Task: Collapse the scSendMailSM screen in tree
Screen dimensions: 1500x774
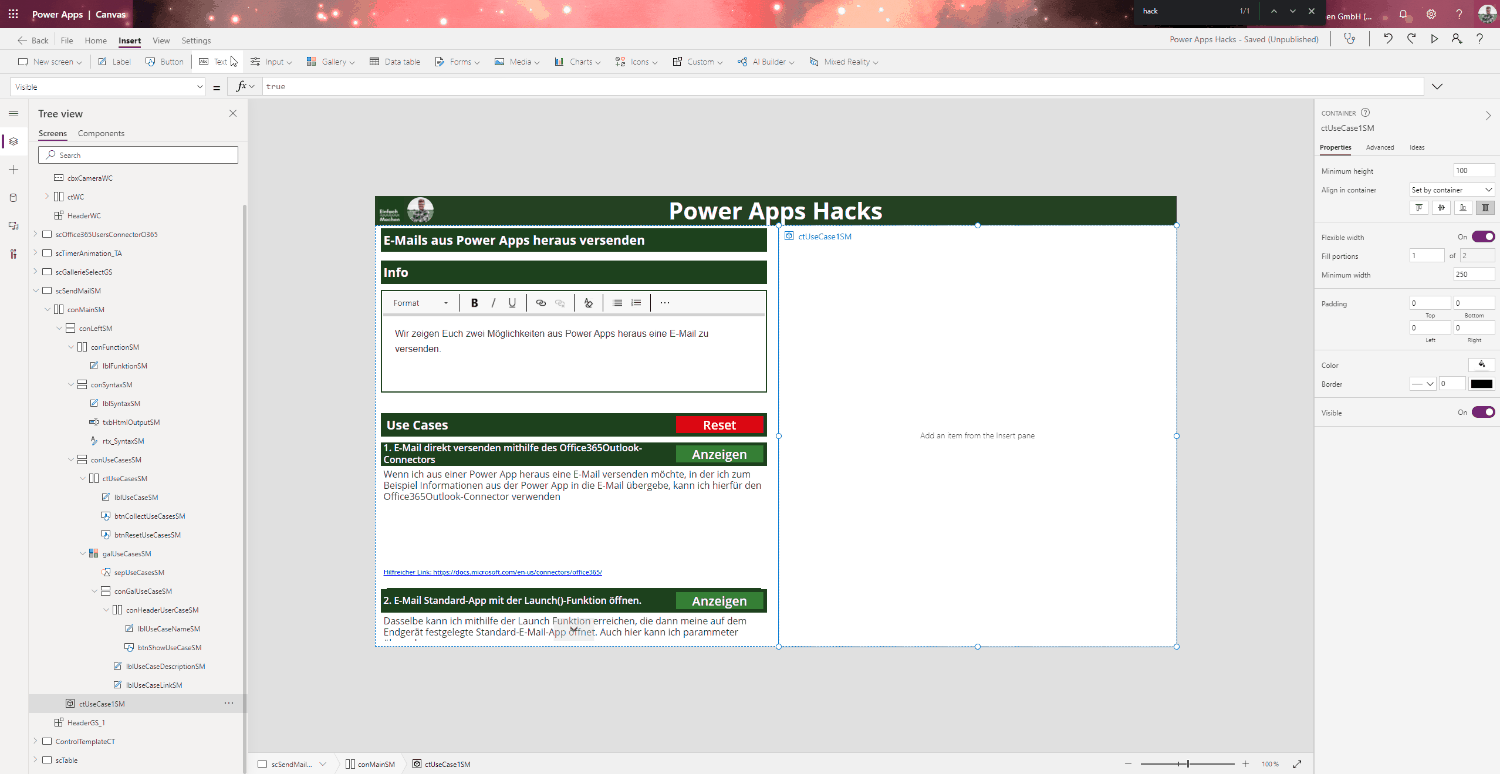Action: point(35,291)
